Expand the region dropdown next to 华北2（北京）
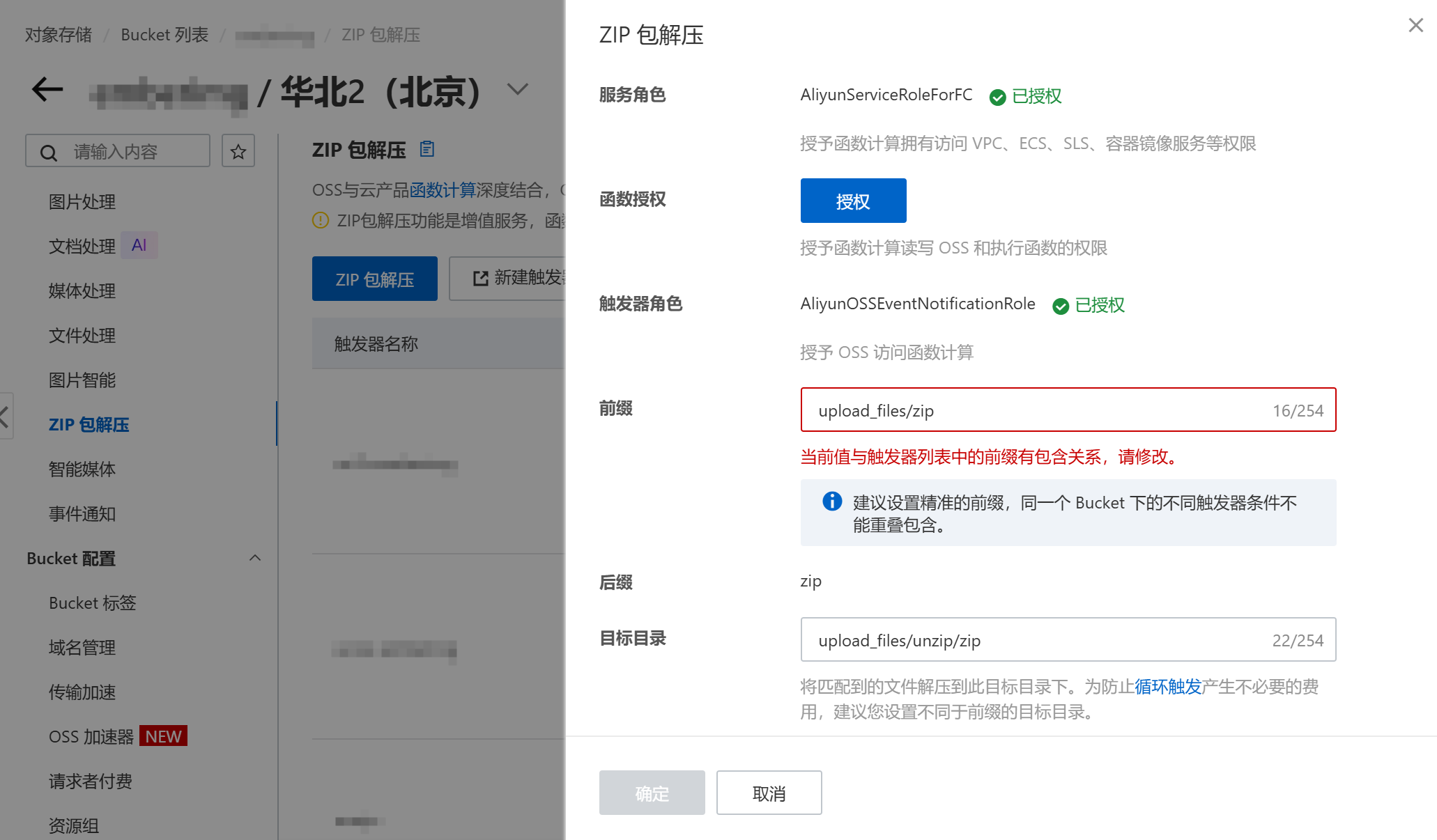The image size is (1437, 840). pos(518,89)
